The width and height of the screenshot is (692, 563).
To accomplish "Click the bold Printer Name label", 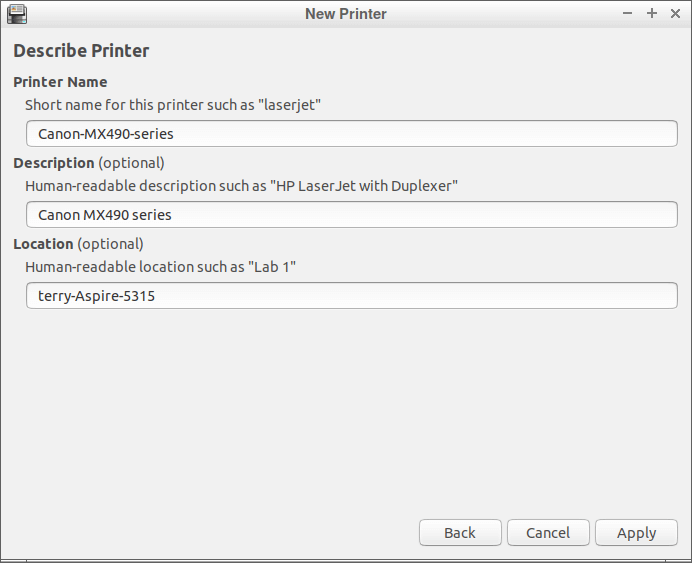I will point(60,82).
